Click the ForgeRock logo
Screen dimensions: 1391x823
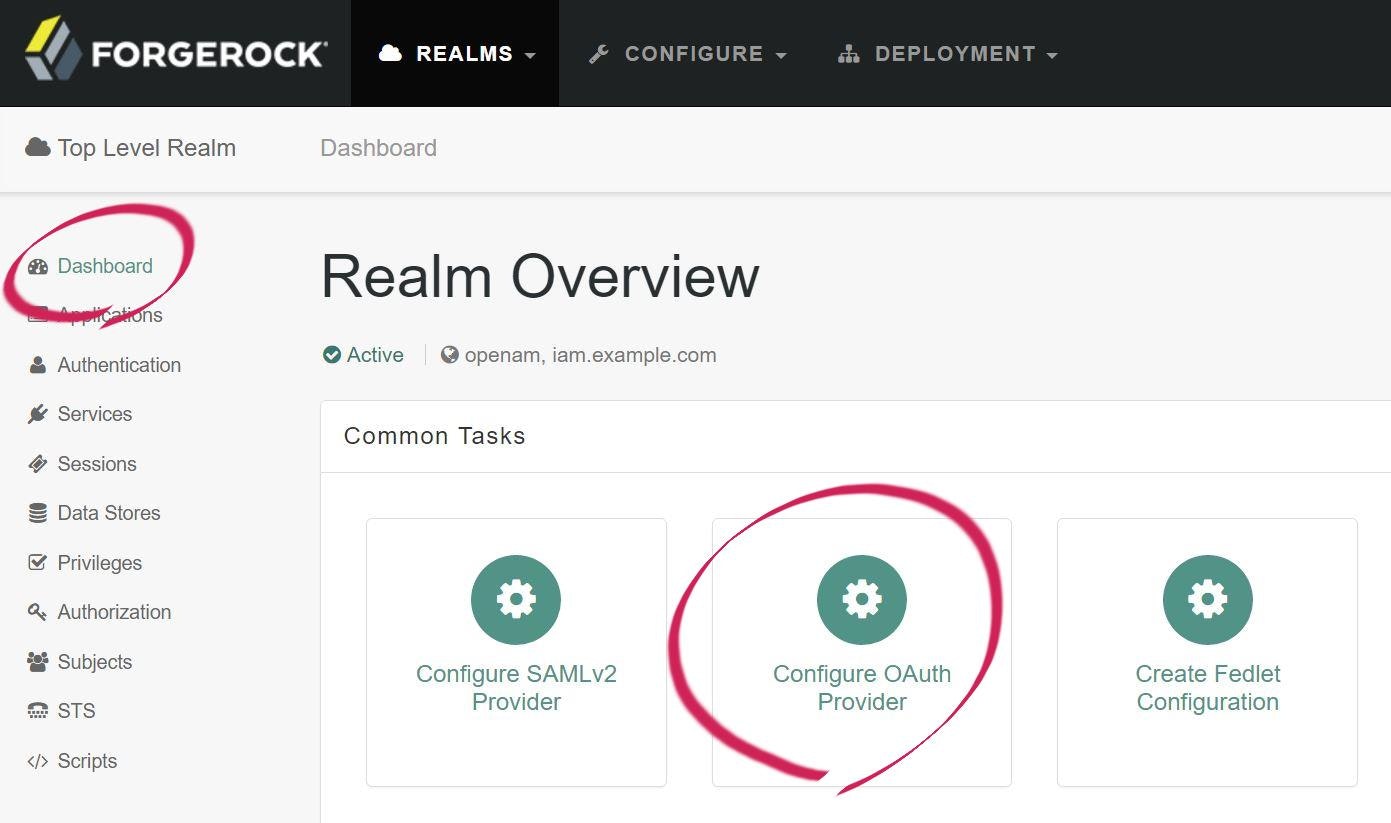[x=176, y=50]
